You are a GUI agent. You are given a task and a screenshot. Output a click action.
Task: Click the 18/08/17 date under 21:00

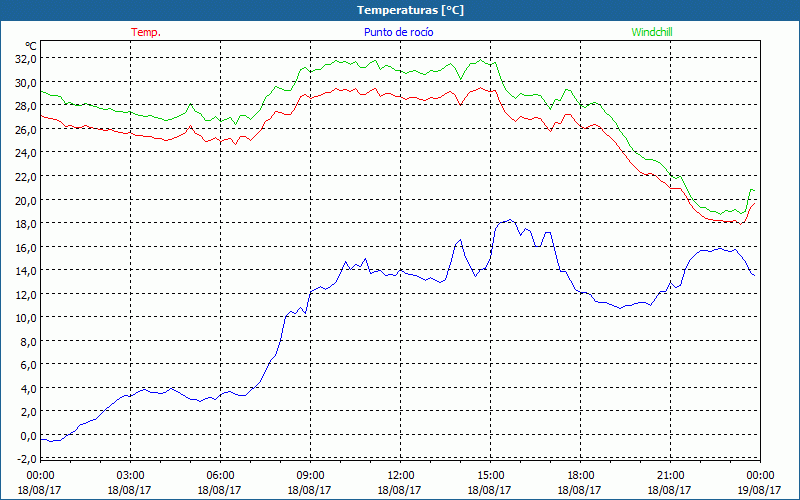(x=669, y=490)
